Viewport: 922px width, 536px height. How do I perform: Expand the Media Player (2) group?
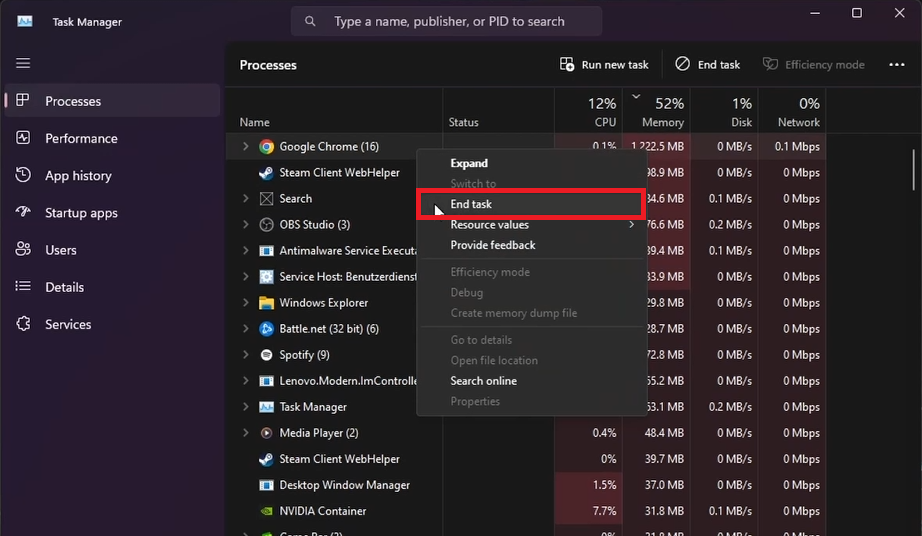pyautogui.click(x=246, y=433)
